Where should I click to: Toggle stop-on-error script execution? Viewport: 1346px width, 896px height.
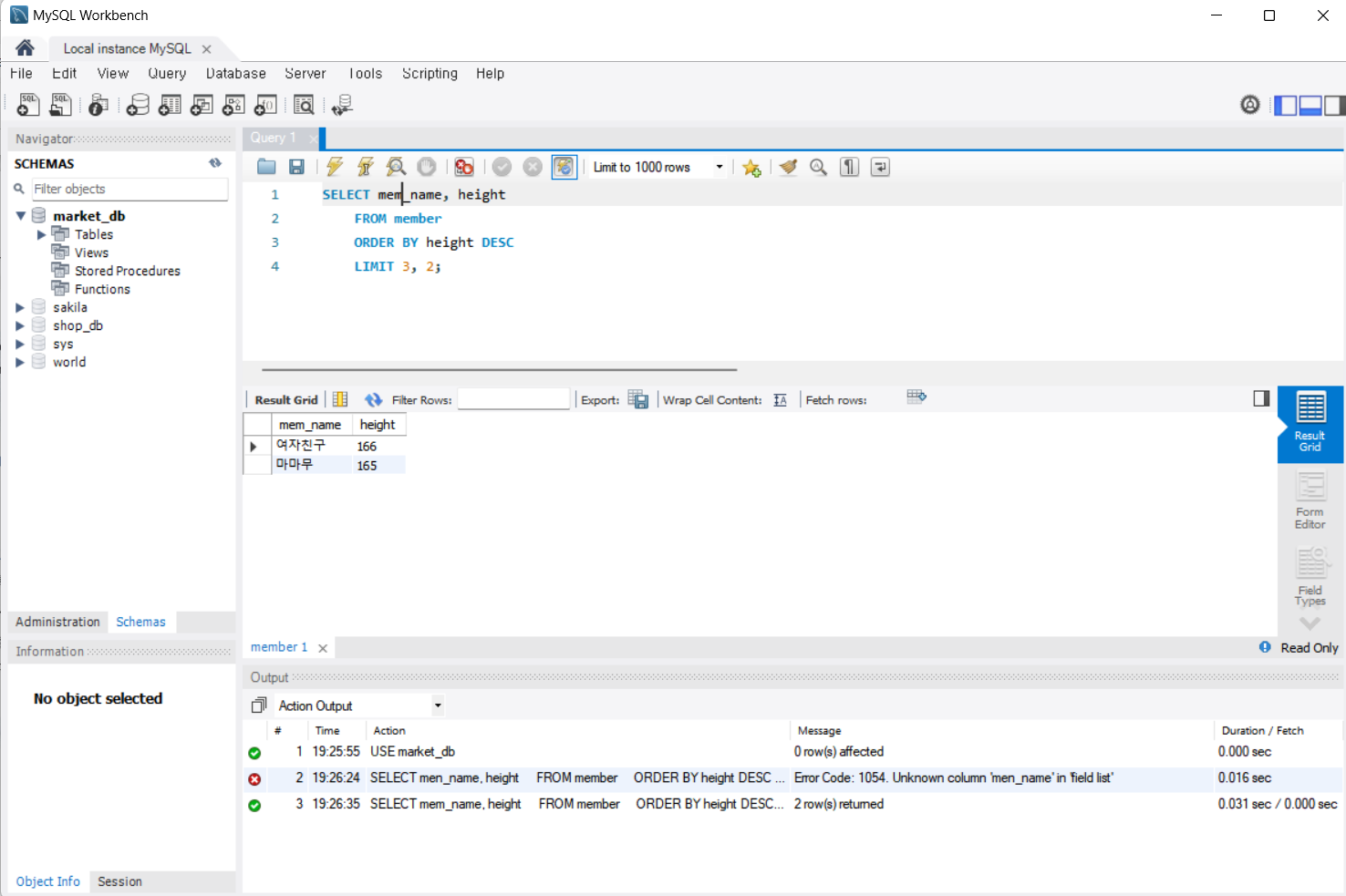464,167
